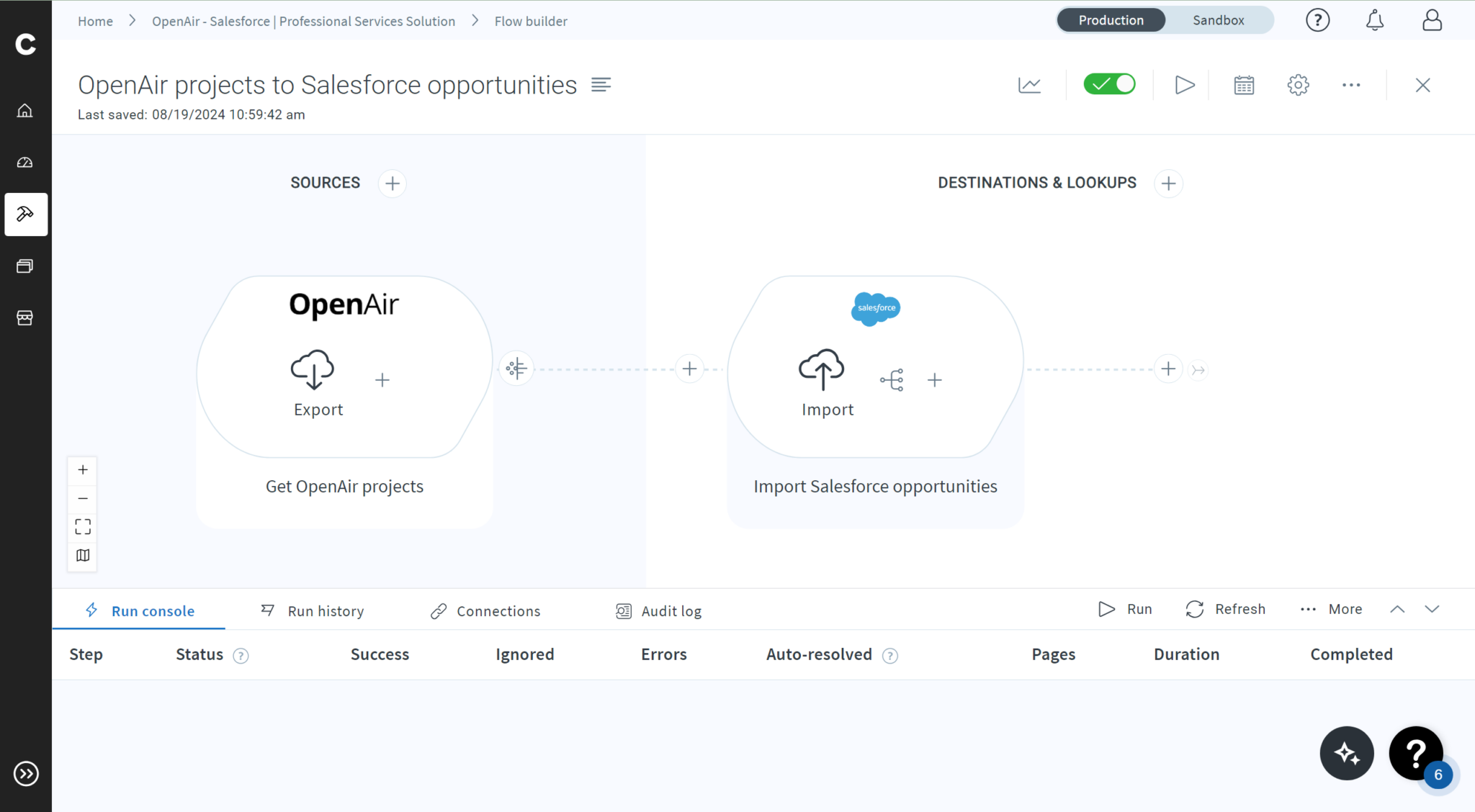Collapse the run console with the down chevron
The width and height of the screenshot is (1475, 812).
pyautogui.click(x=1432, y=609)
